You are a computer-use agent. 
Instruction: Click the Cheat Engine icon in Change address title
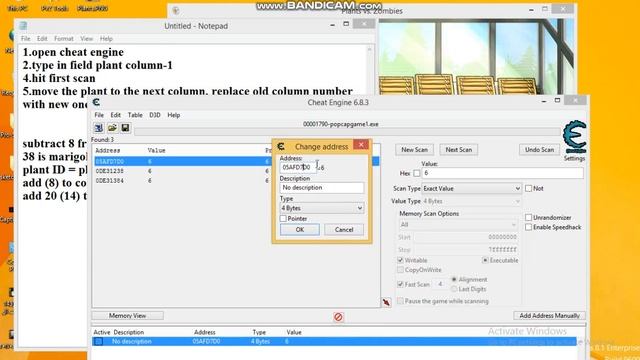(281, 146)
